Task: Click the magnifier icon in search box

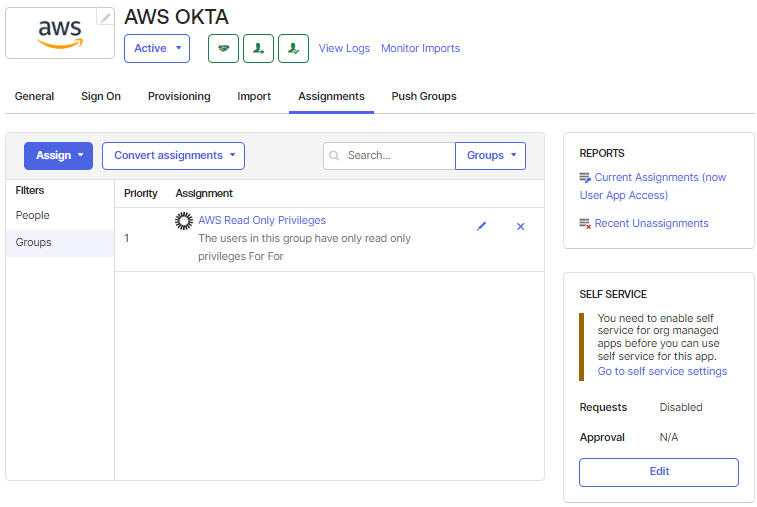Action: (x=334, y=155)
